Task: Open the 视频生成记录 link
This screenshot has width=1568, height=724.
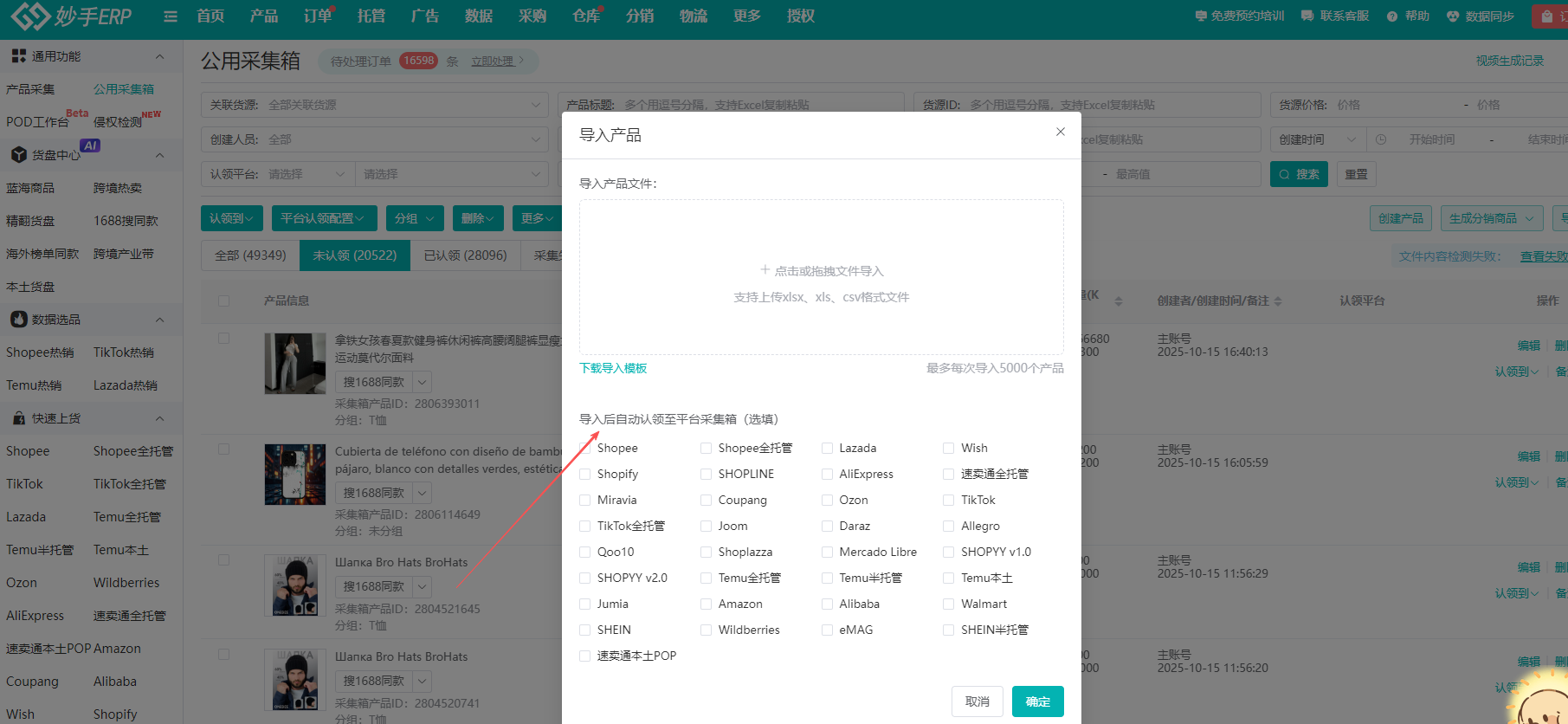Action: click(x=1510, y=61)
